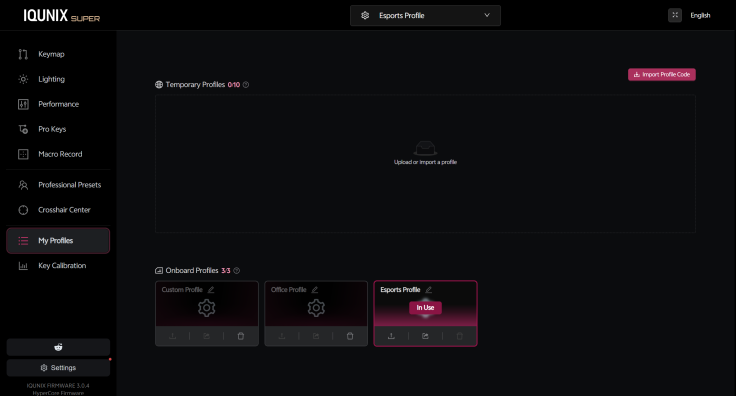736x396 pixels.
Task: Open Key Calibration page
Action: (x=58, y=266)
